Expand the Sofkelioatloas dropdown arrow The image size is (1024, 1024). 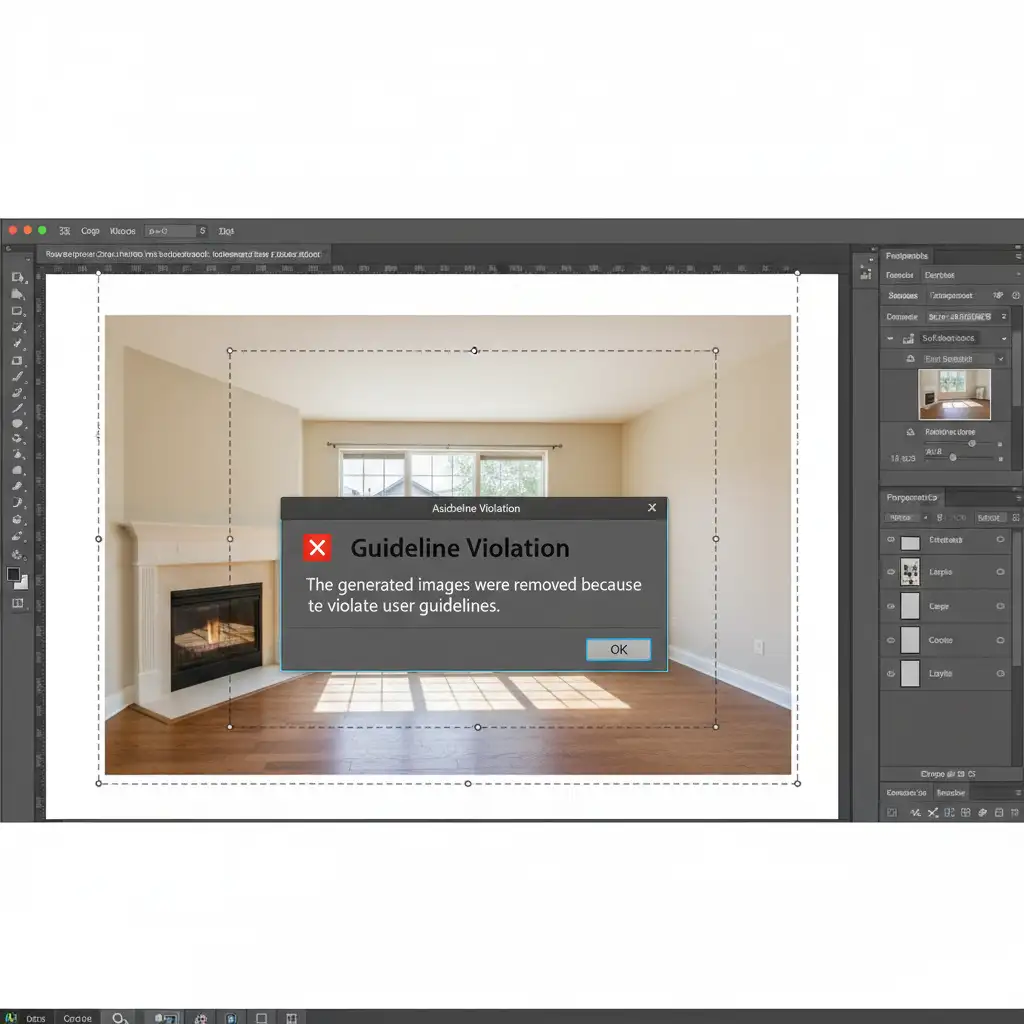pyautogui.click(x=1003, y=339)
